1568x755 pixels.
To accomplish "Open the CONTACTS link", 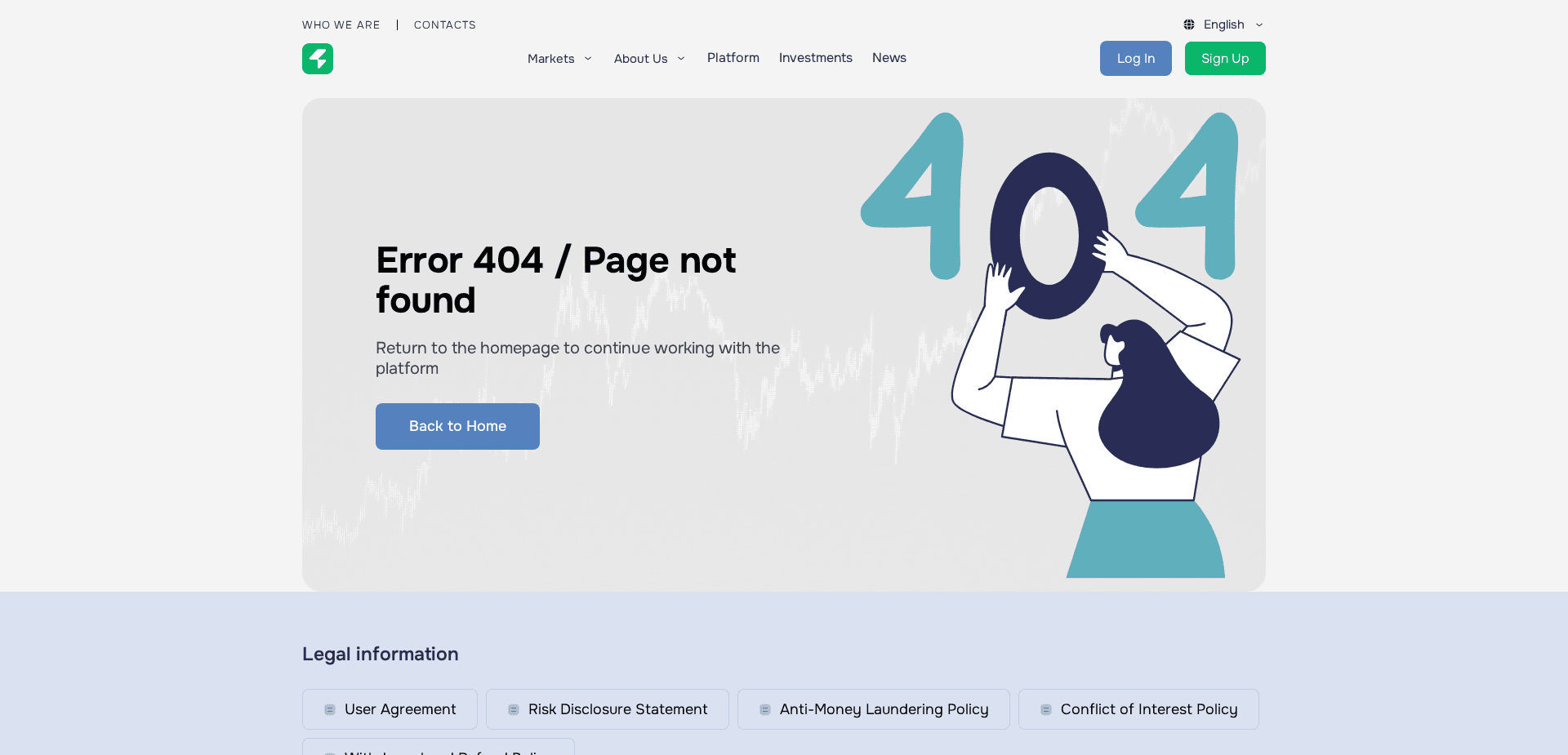I will pyautogui.click(x=444, y=24).
